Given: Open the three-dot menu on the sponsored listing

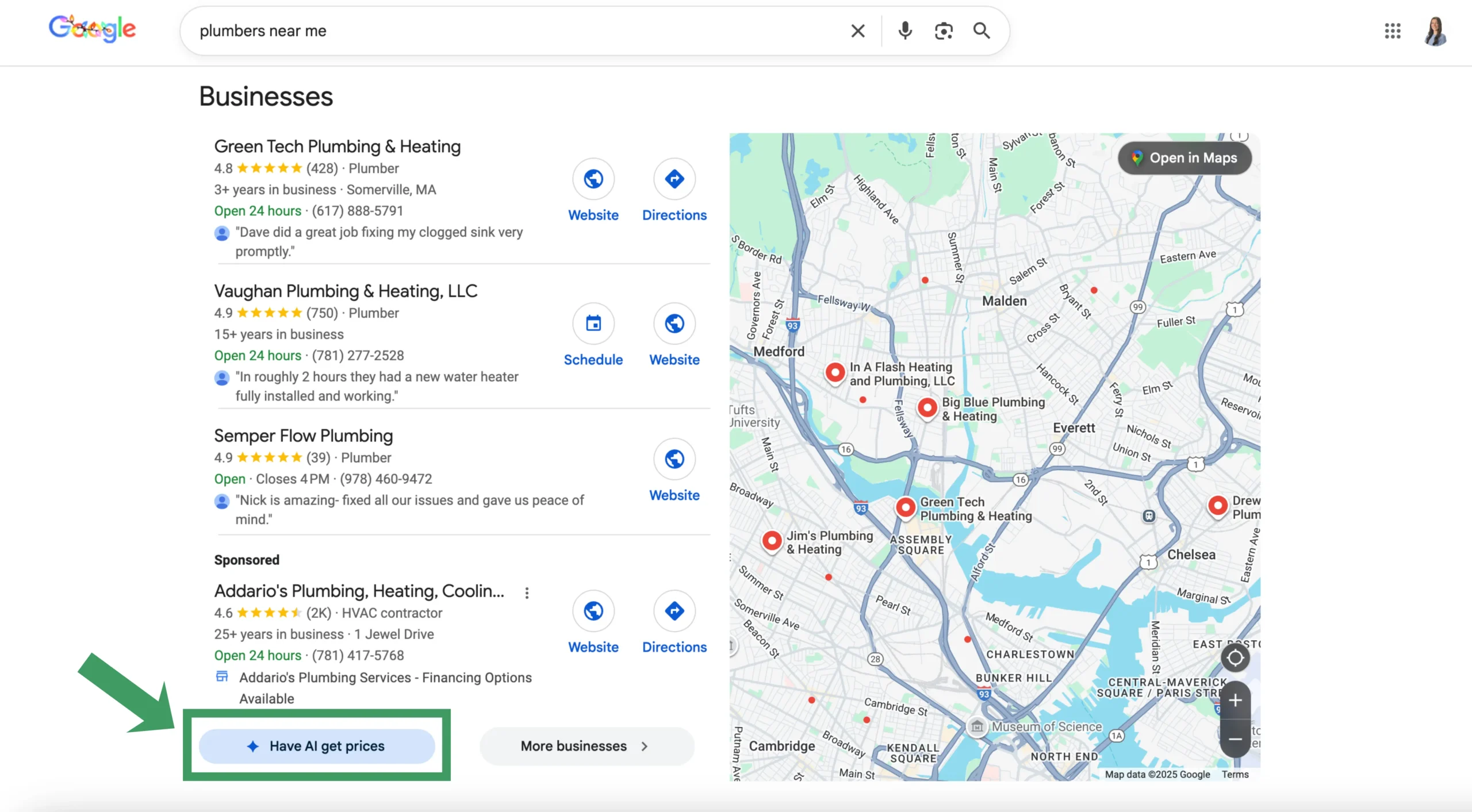Looking at the screenshot, I should point(527,592).
